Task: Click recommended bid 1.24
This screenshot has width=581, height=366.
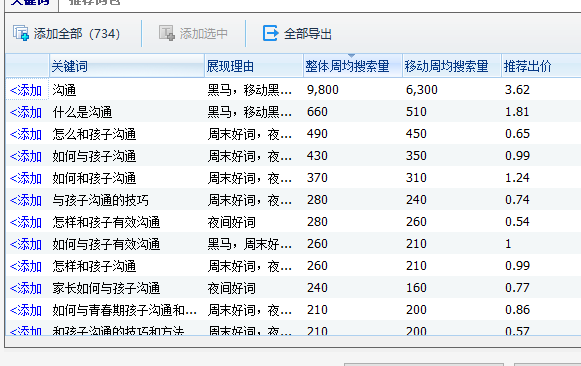Action: pos(517,178)
